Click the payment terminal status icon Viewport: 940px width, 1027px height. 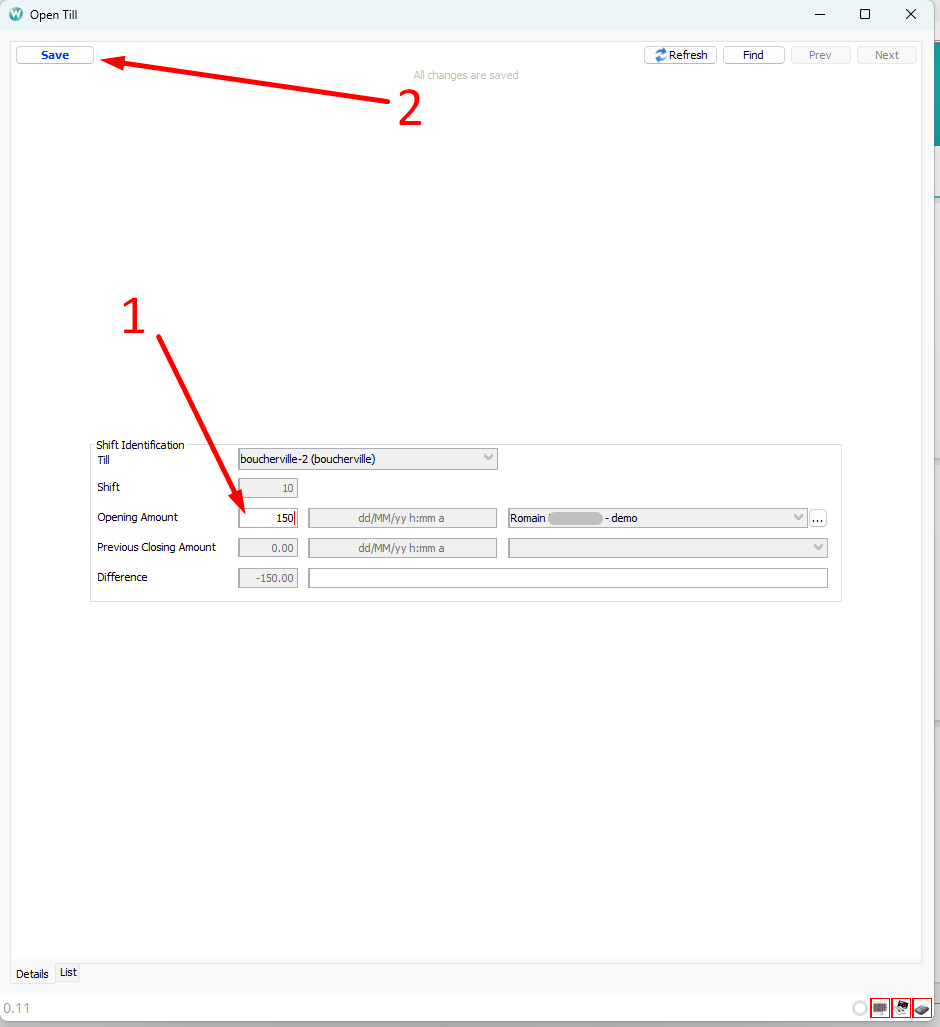921,1008
